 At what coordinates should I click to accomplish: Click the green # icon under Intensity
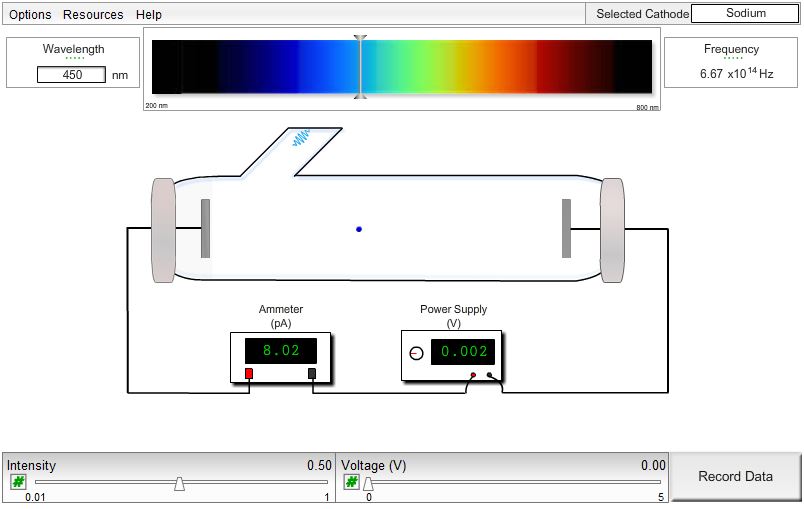[x=18, y=482]
